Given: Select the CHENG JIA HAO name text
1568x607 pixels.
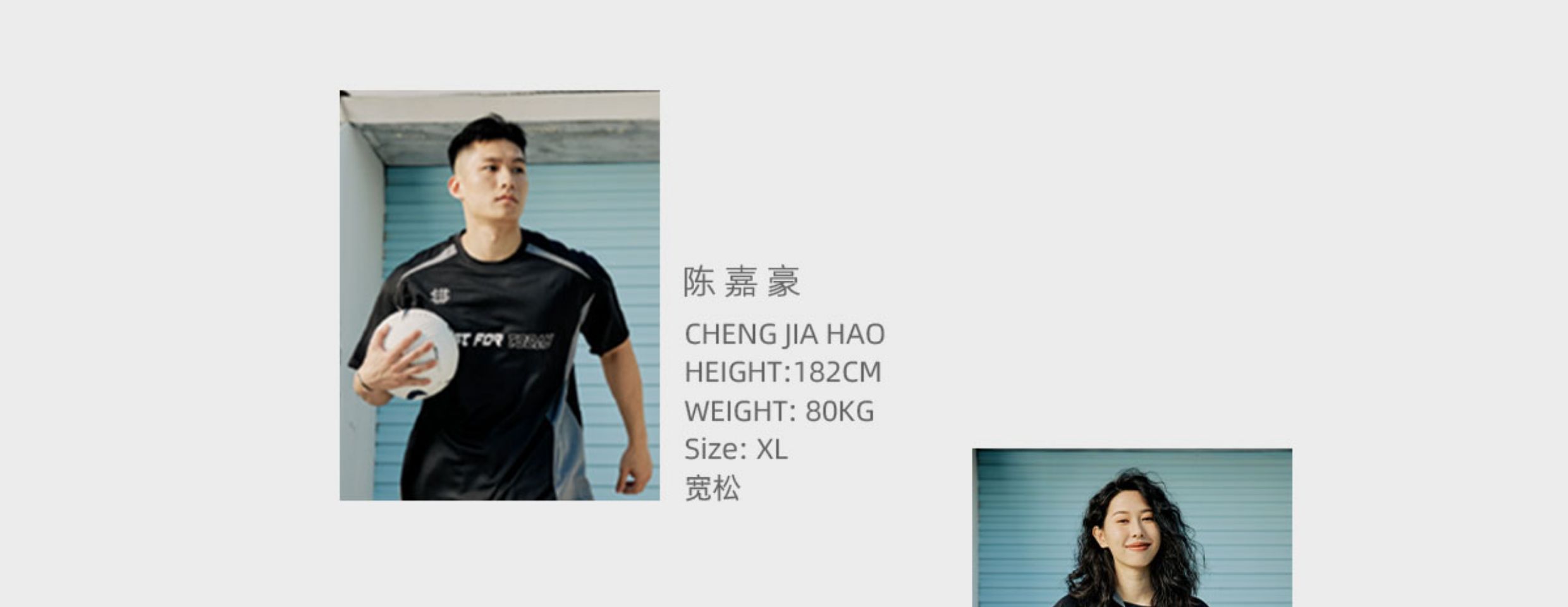Looking at the screenshot, I should pyautogui.click(x=785, y=334).
